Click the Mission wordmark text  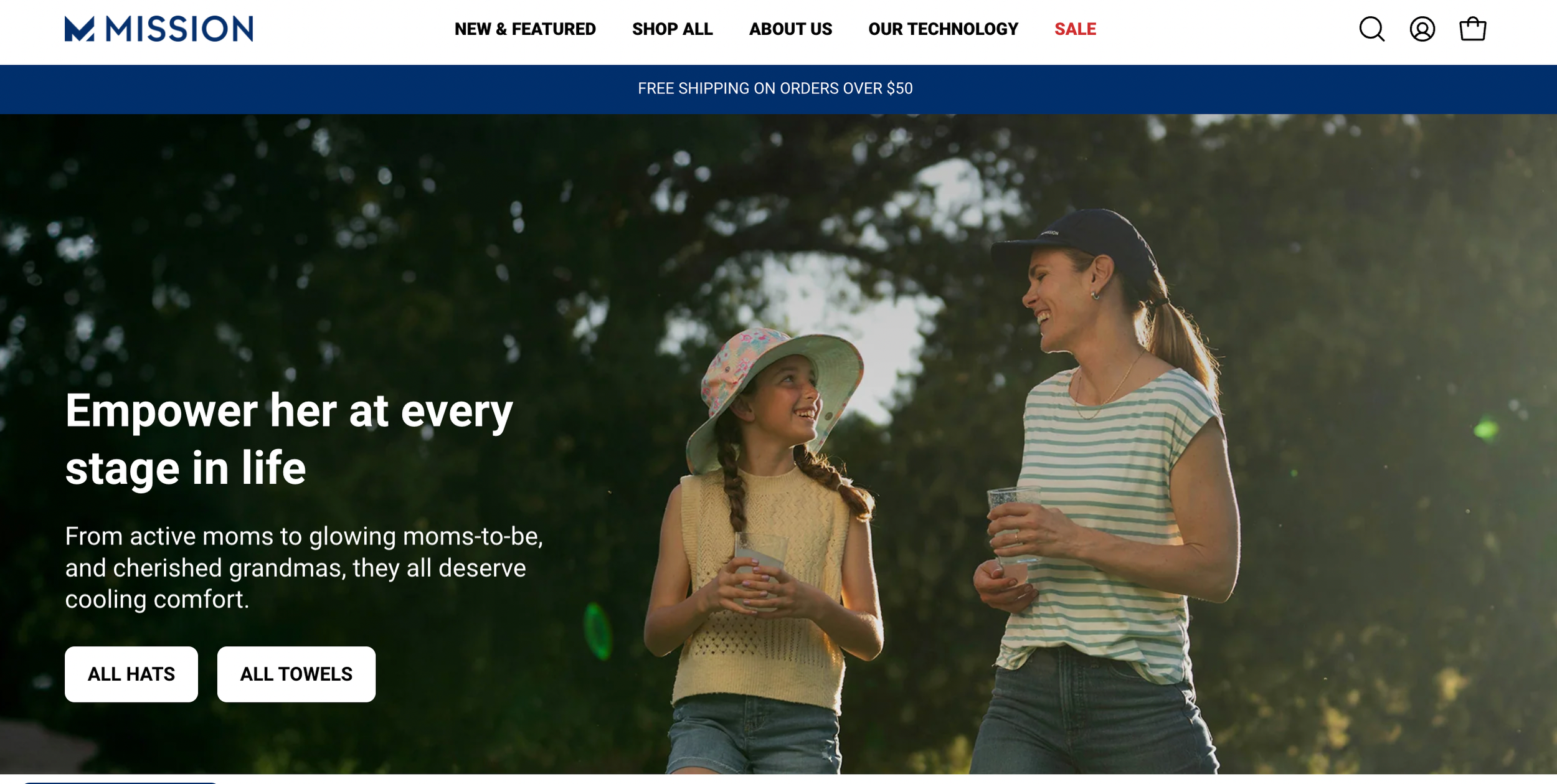pyautogui.click(x=179, y=29)
